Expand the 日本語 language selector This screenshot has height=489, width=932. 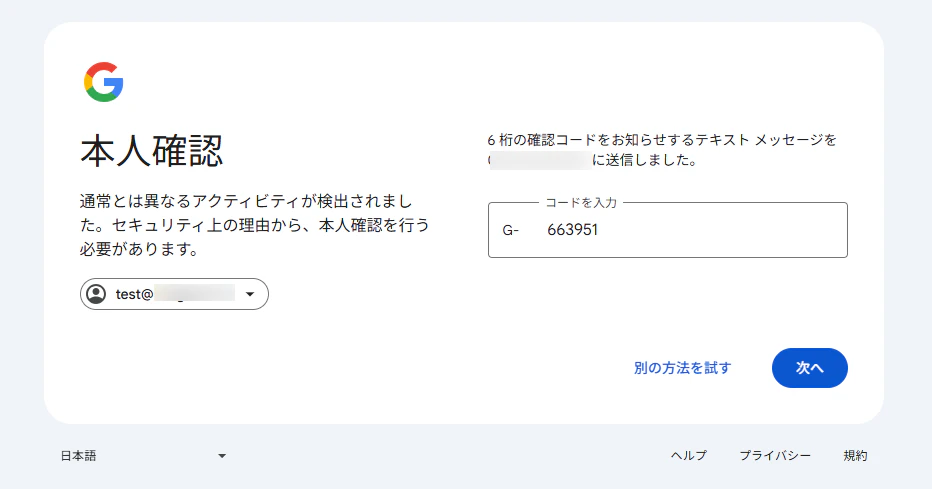pyautogui.click(x=143, y=456)
